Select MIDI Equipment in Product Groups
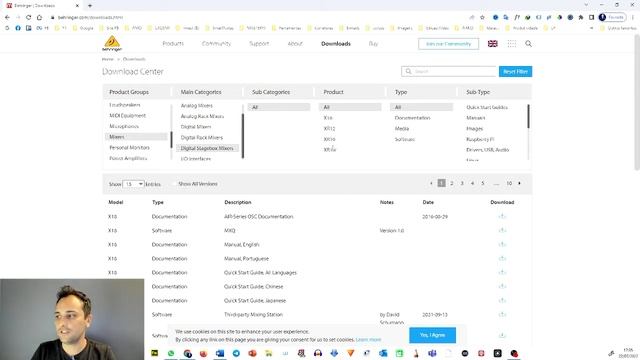640x360 pixels. [127, 116]
